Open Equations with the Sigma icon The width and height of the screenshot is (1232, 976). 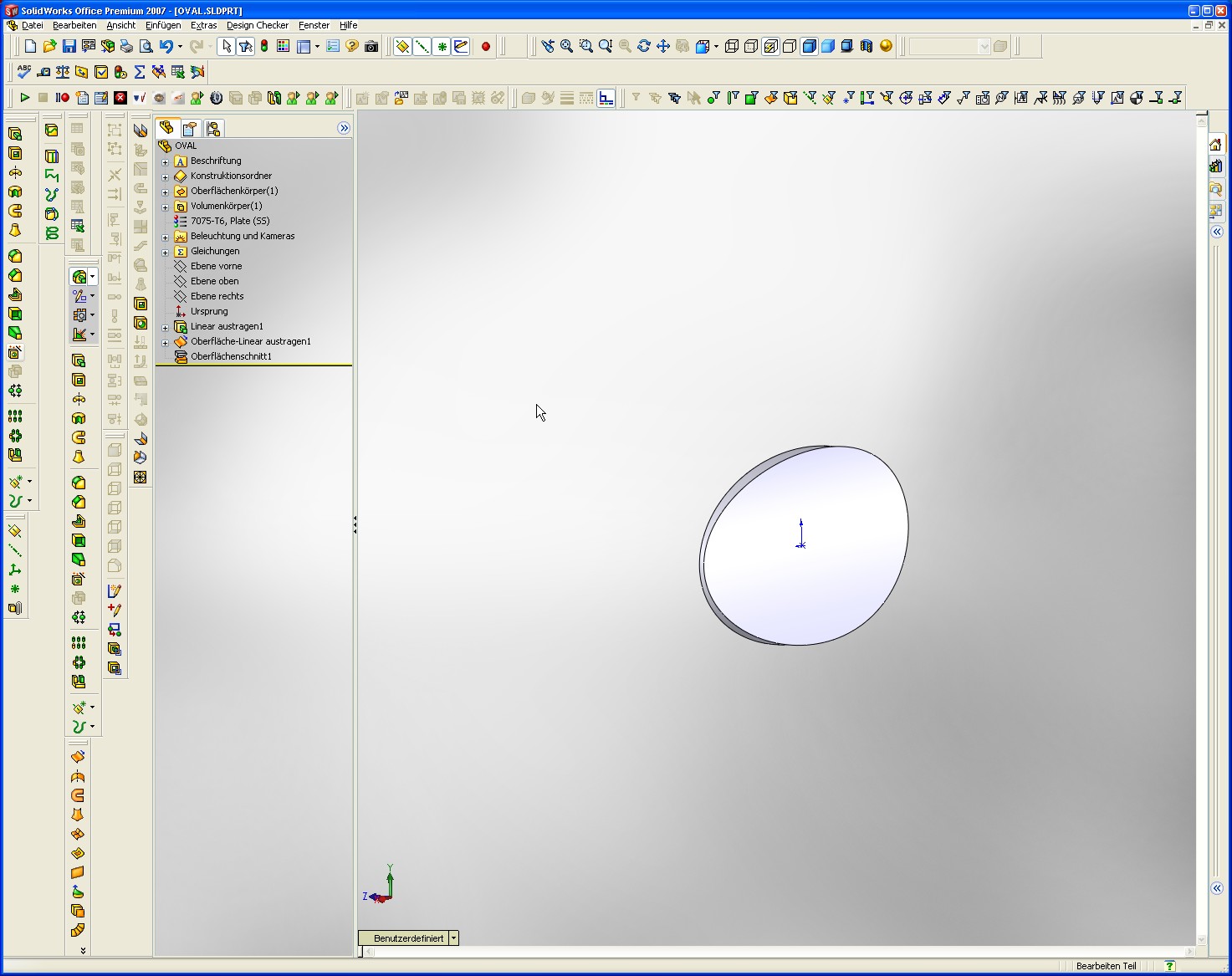[140, 72]
